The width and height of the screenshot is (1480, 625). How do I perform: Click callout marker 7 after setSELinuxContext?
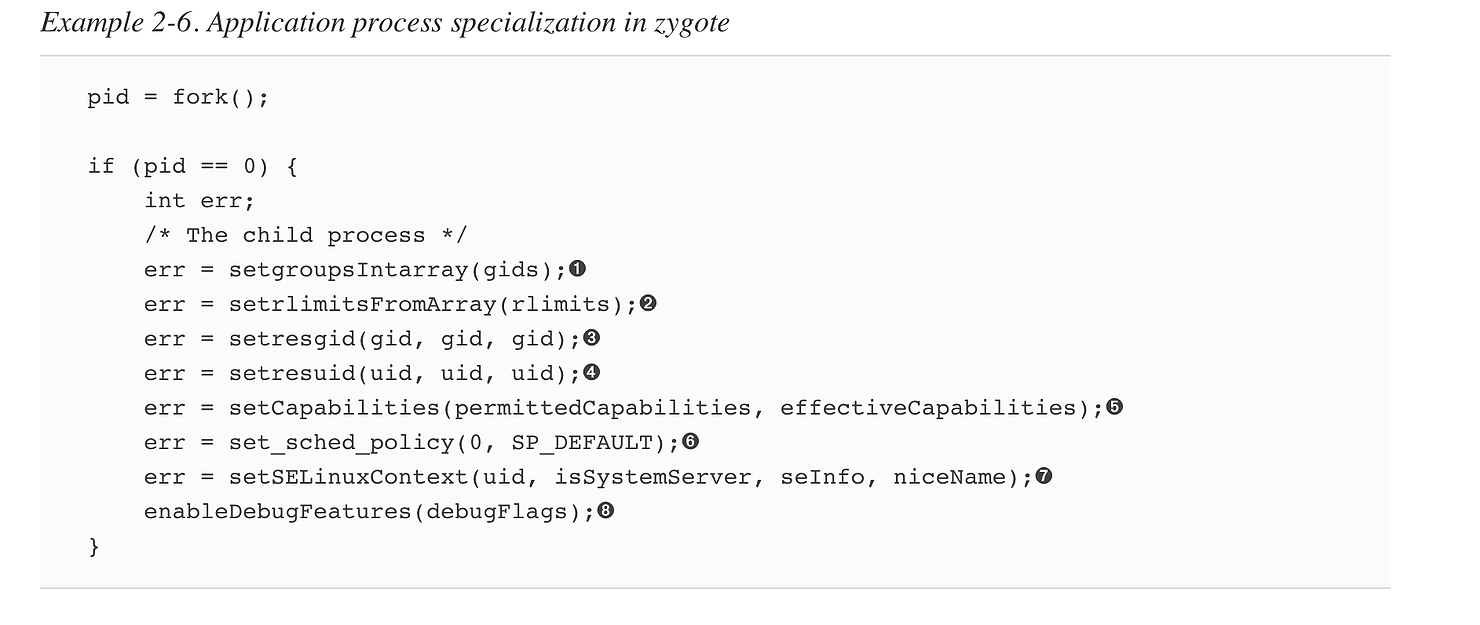[x=1044, y=476]
